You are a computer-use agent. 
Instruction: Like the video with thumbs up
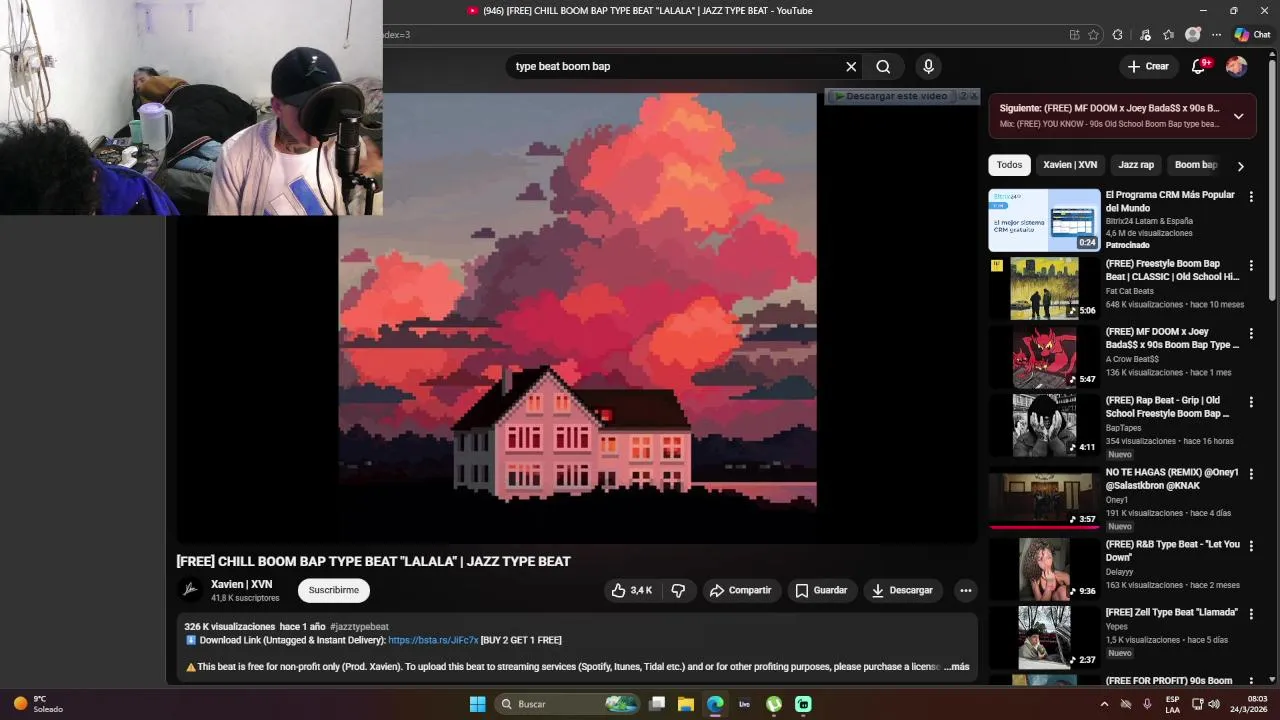[x=631, y=591]
